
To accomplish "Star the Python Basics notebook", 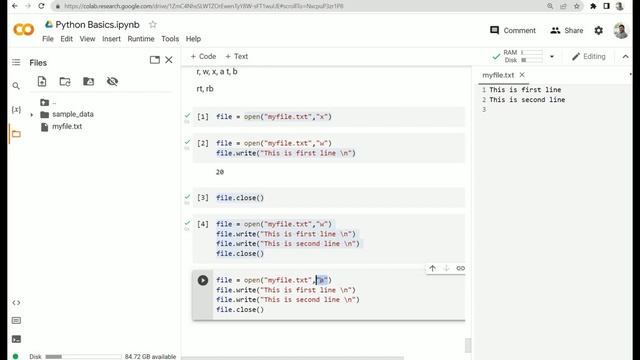I will 153,24.
